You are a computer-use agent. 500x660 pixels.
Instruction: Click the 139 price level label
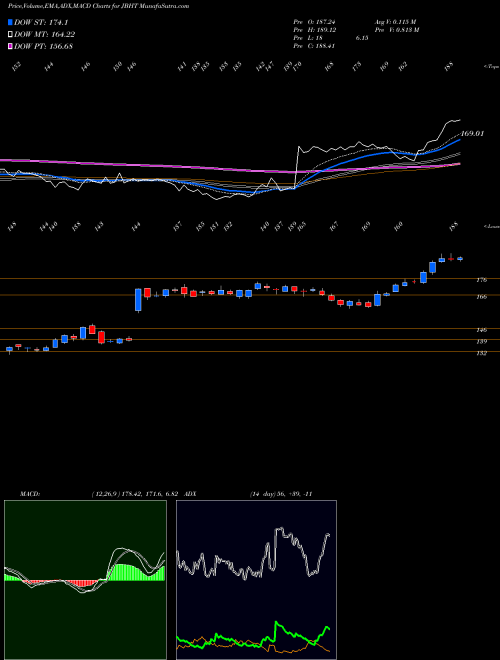(x=482, y=341)
